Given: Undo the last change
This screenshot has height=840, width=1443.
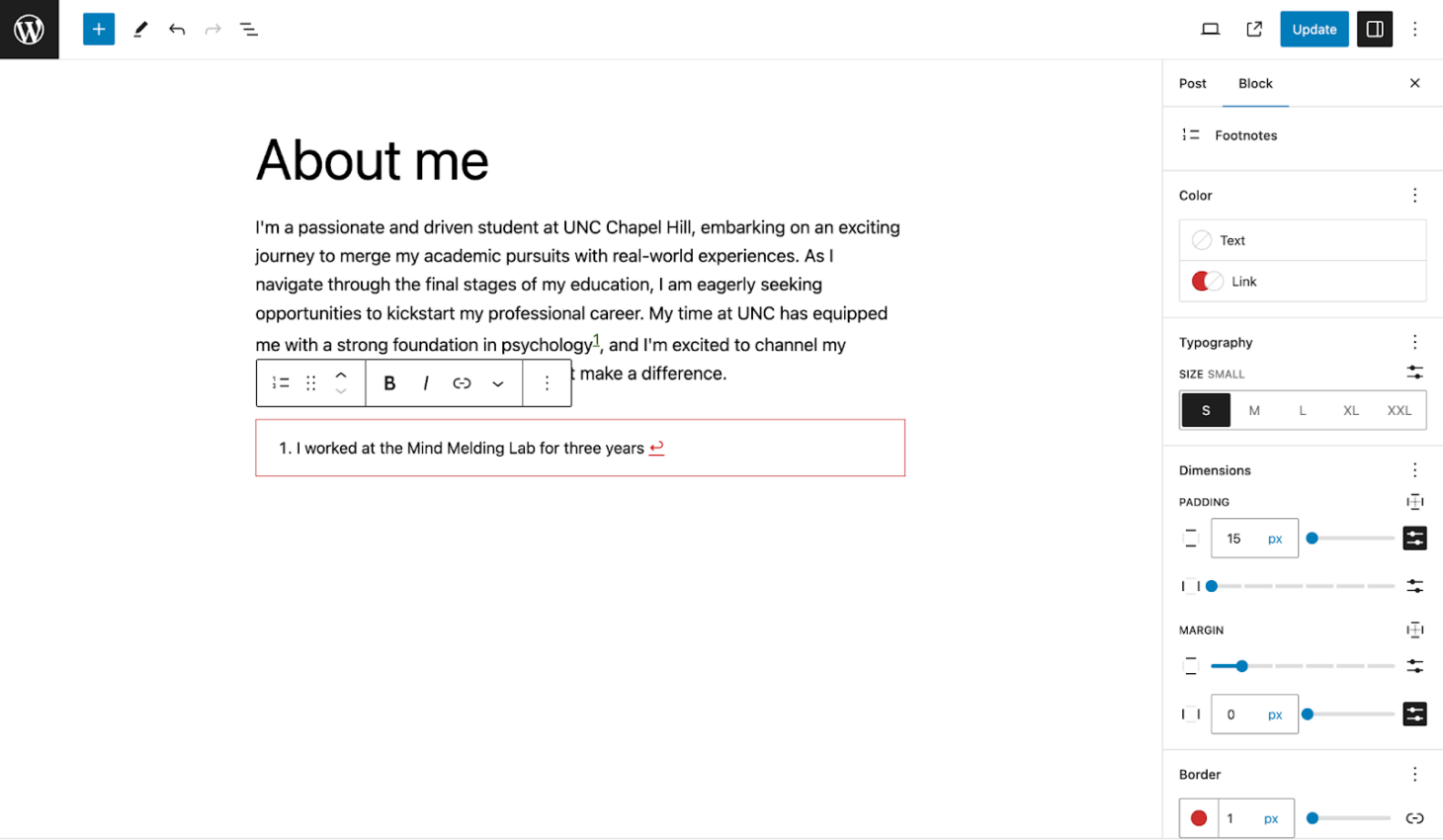Looking at the screenshot, I should coord(177,30).
